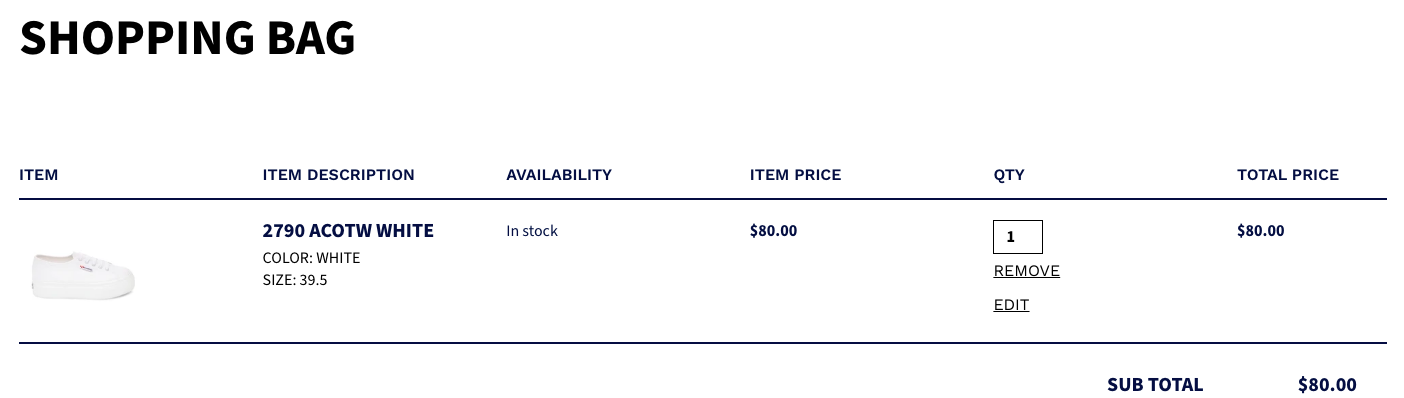Click the In stock availability text
Viewport: 1404px width, 398px height.
tap(532, 231)
